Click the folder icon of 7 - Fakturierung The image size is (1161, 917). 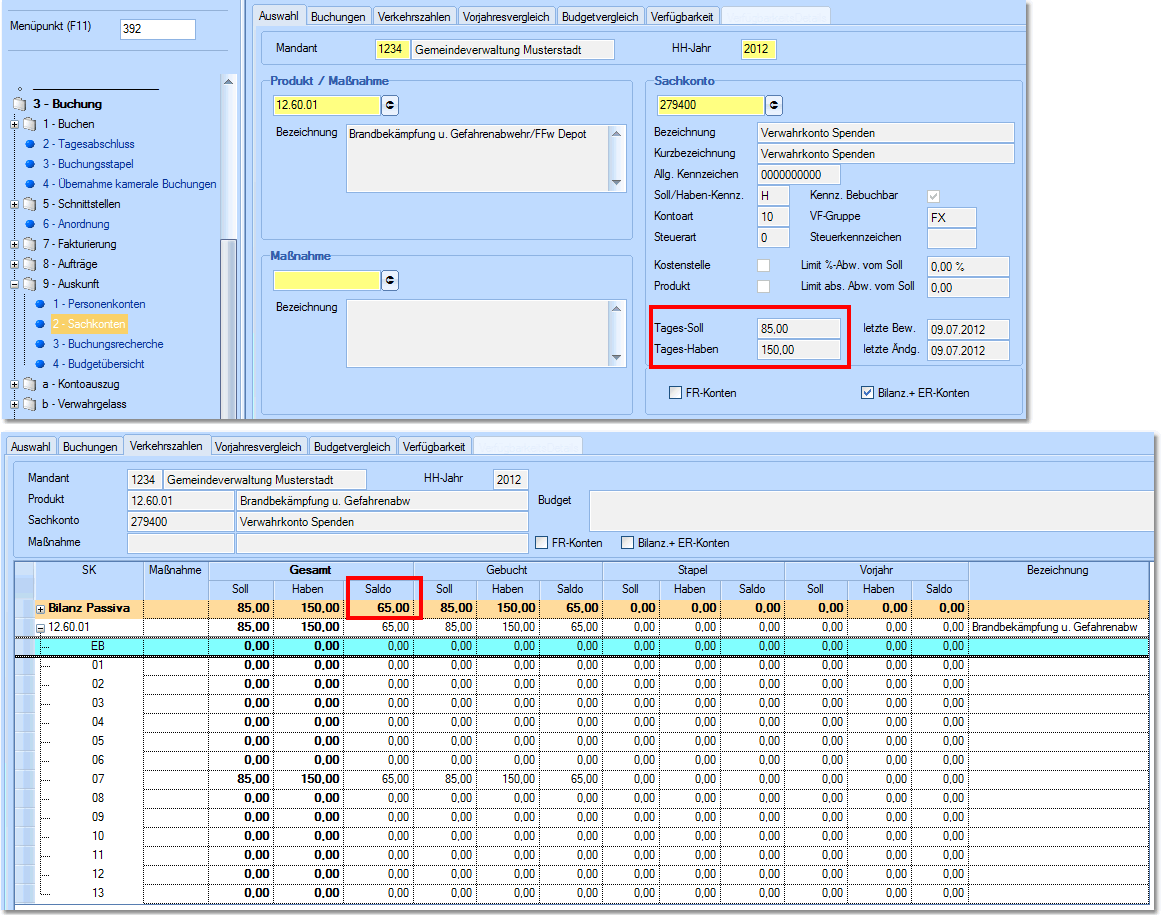(29, 244)
